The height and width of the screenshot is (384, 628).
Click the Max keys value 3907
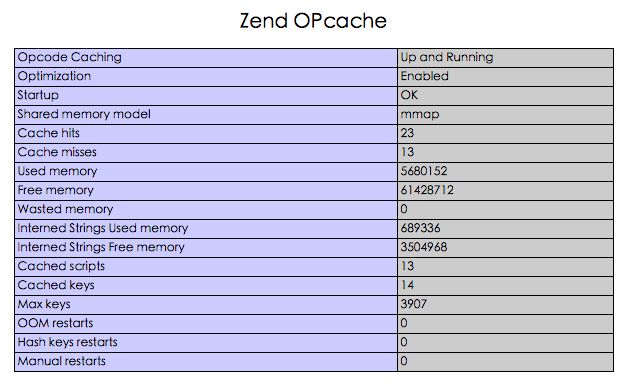point(414,304)
